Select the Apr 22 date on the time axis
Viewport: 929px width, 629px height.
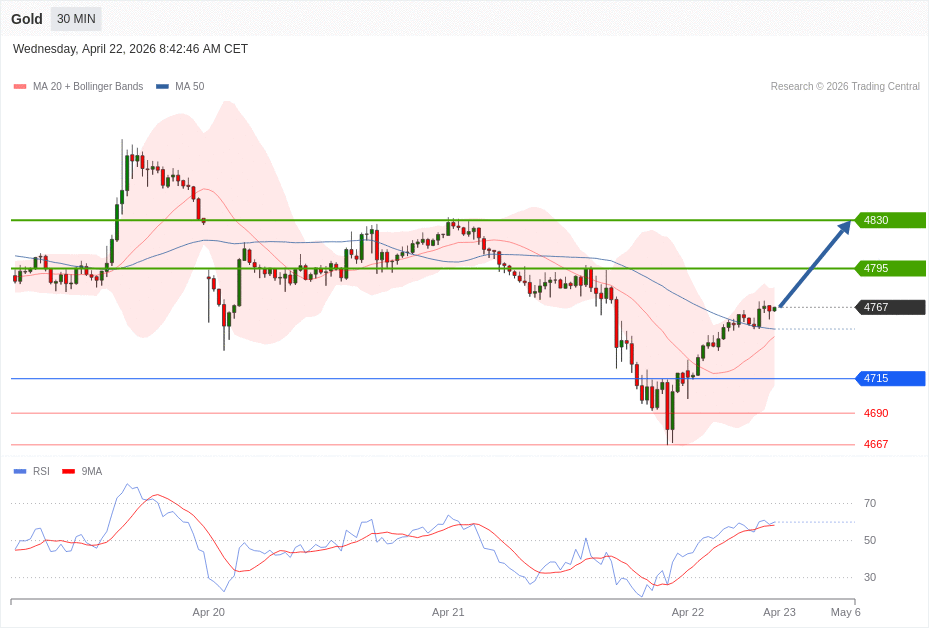tap(688, 612)
